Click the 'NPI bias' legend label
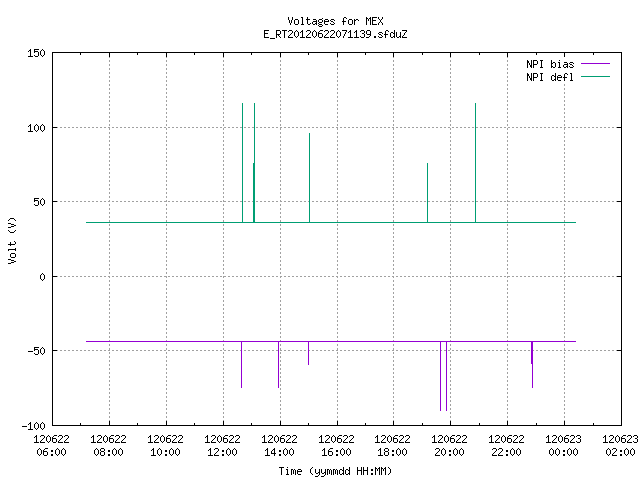Viewport: 640px width, 480px height. tap(550, 64)
